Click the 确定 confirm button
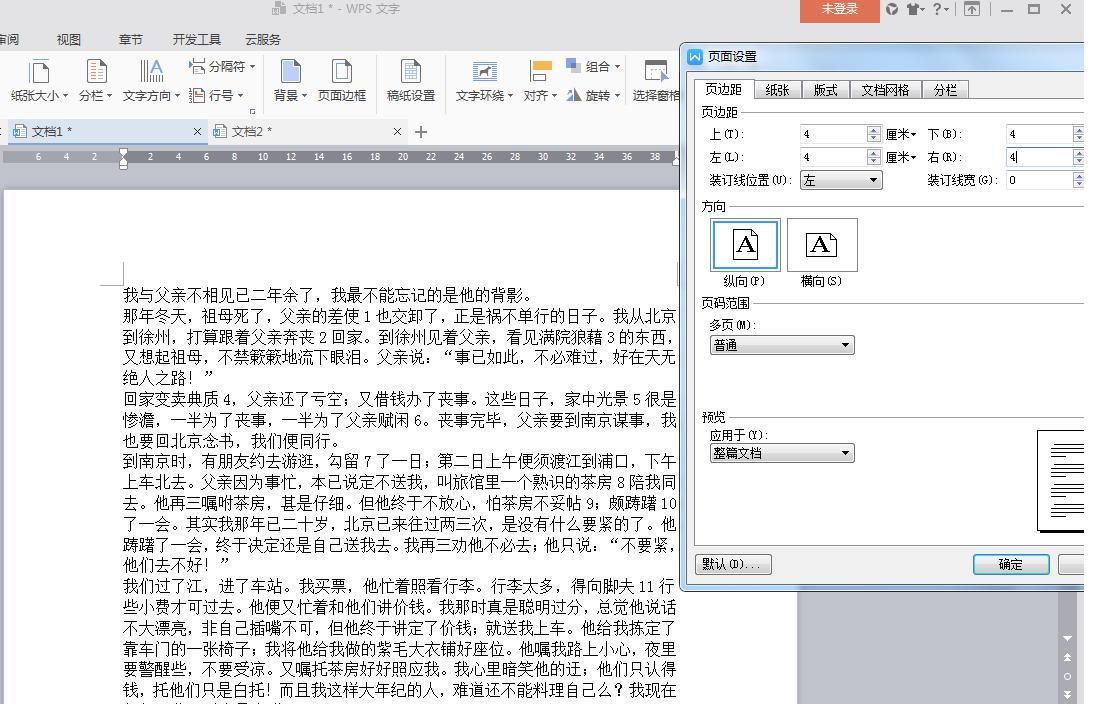This screenshot has height=704, width=1104. click(1010, 564)
